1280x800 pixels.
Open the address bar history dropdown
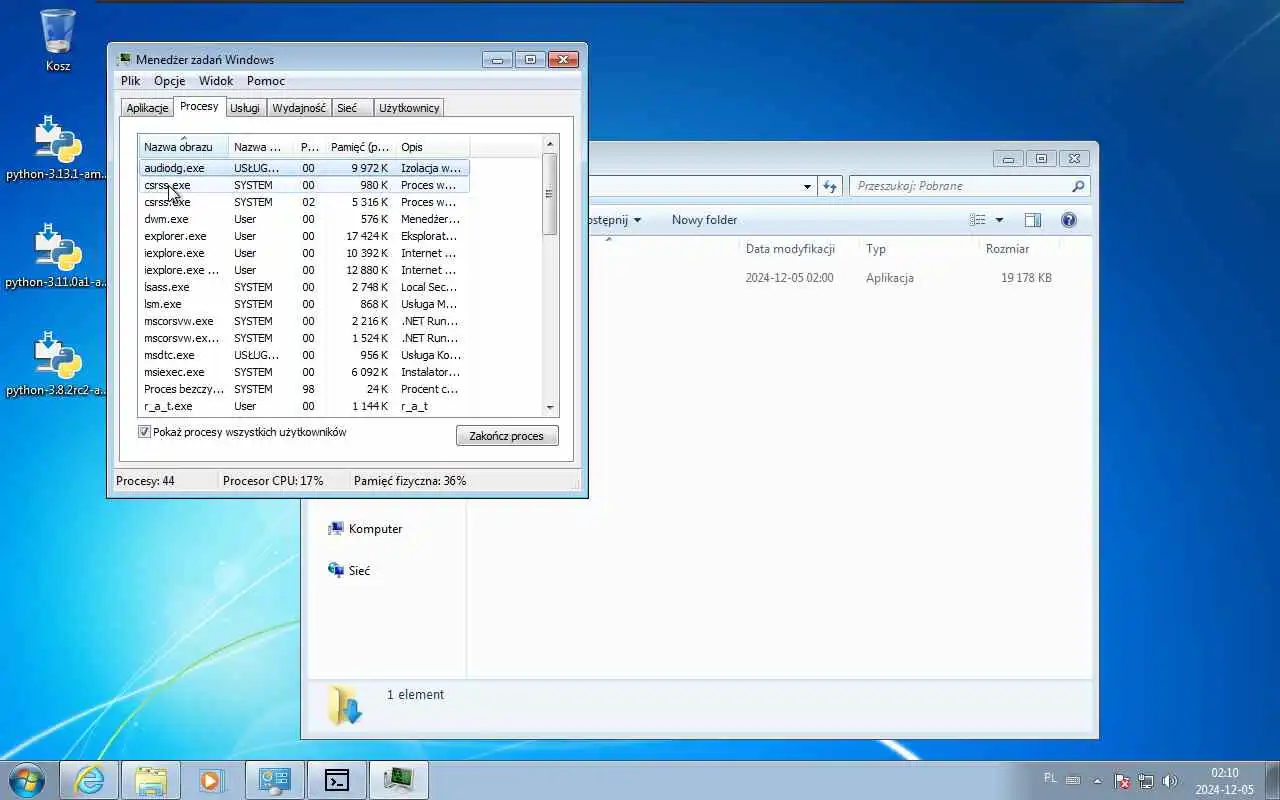pos(807,186)
